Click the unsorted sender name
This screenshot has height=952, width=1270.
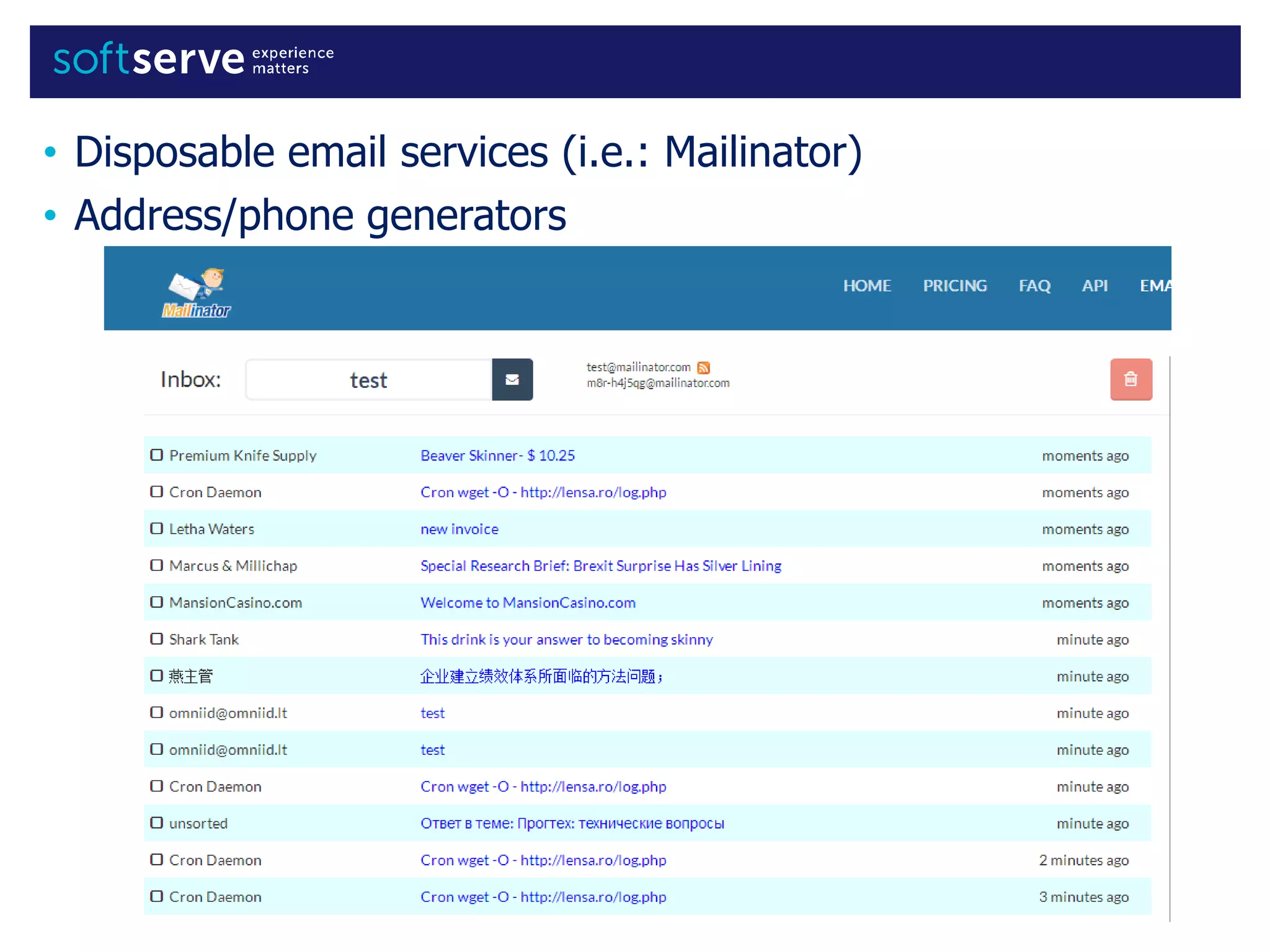pyautogui.click(x=198, y=824)
